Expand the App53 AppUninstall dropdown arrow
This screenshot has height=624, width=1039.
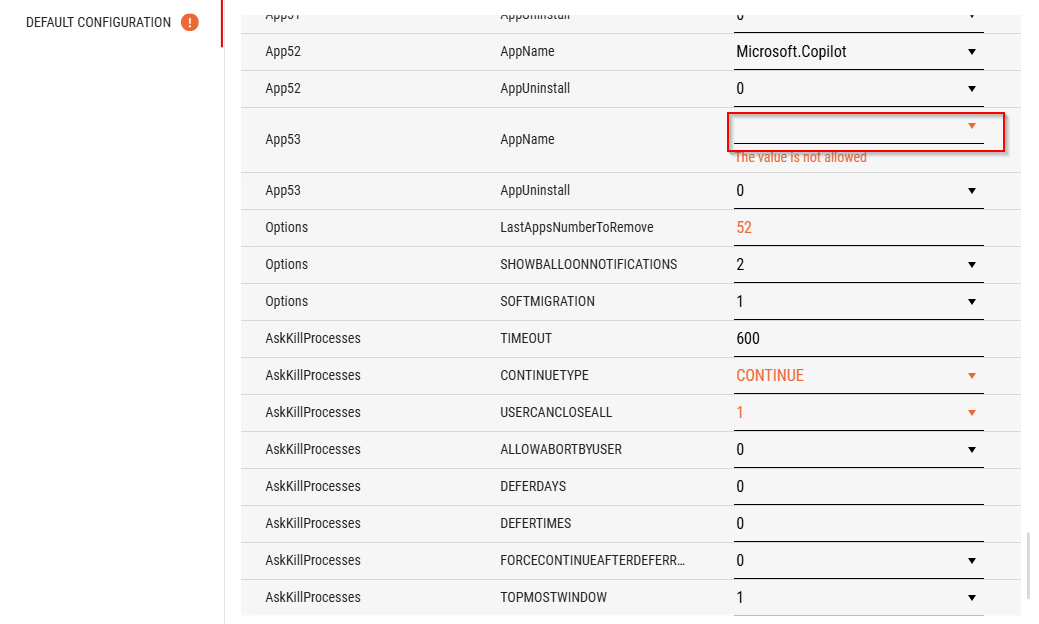[x=971, y=191]
